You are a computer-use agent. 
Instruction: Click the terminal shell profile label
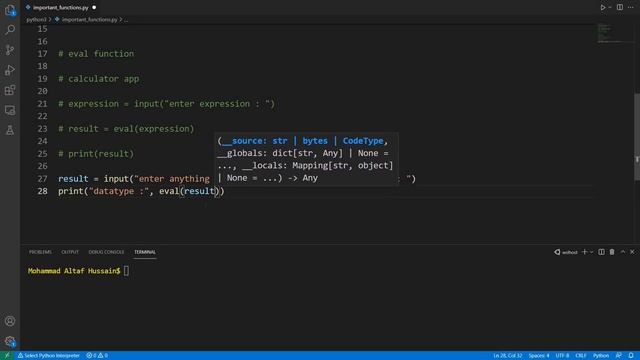(566, 252)
